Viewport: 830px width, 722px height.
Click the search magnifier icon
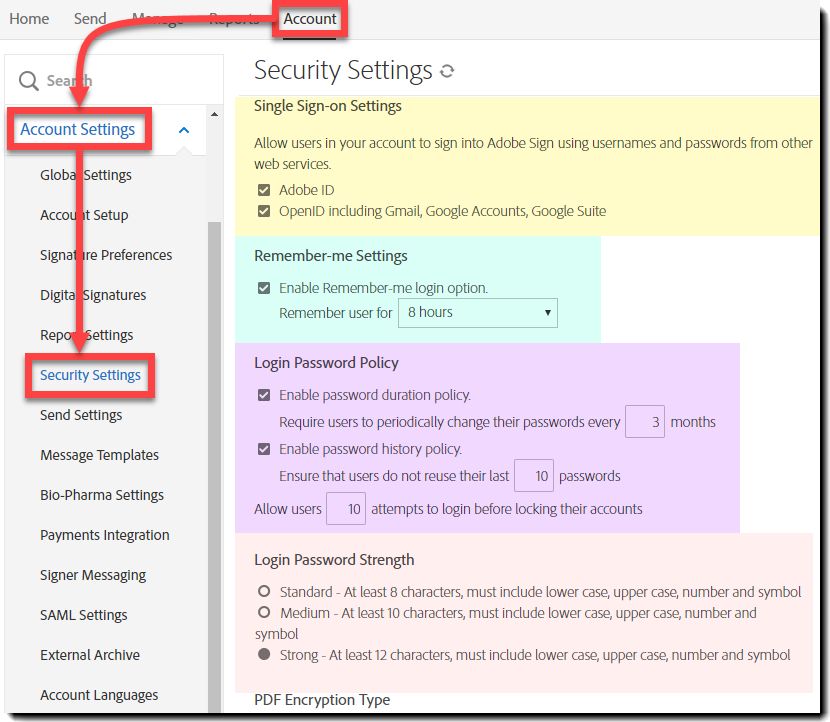coord(29,81)
